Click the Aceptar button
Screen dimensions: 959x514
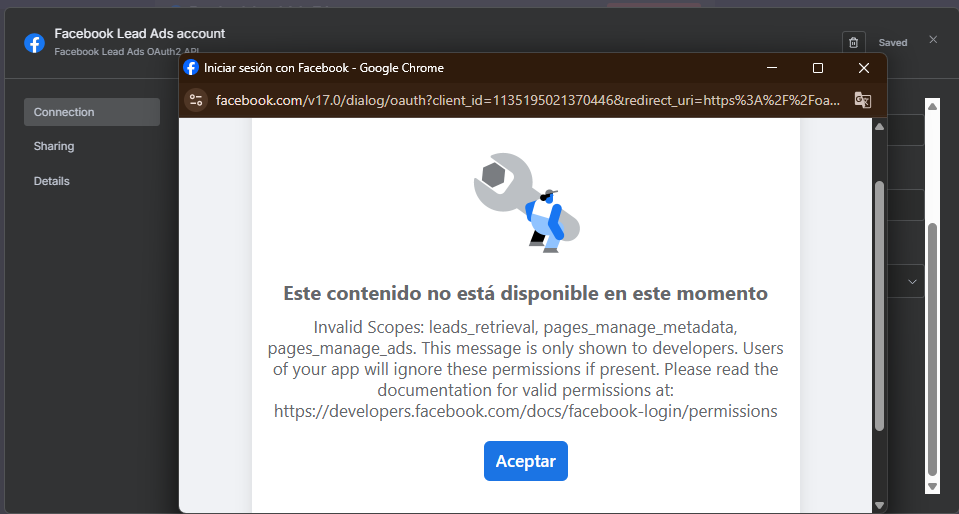[525, 461]
